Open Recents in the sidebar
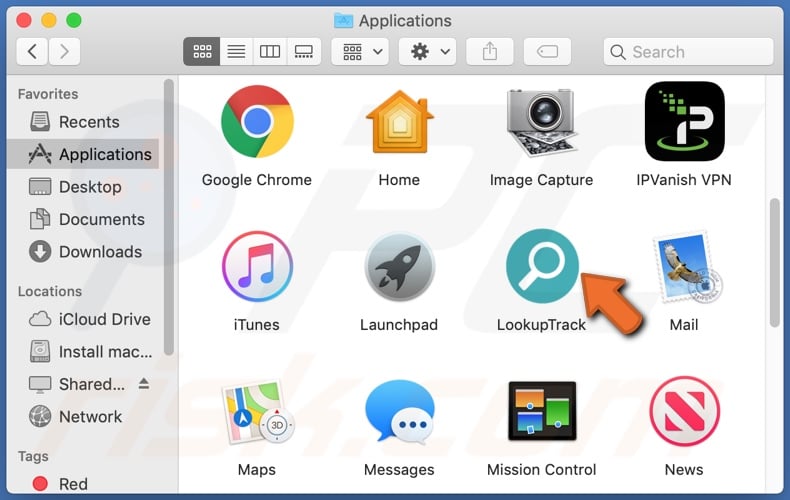This screenshot has height=500, width=790. [x=83, y=122]
